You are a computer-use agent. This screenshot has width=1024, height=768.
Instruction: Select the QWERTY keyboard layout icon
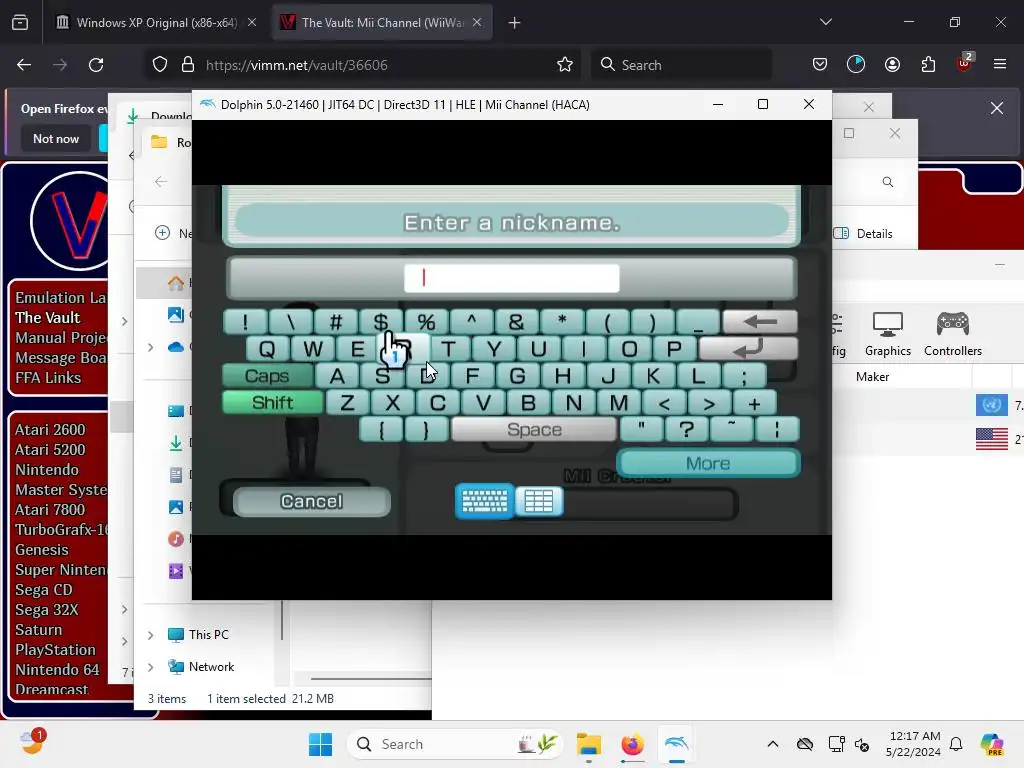pos(484,502)
